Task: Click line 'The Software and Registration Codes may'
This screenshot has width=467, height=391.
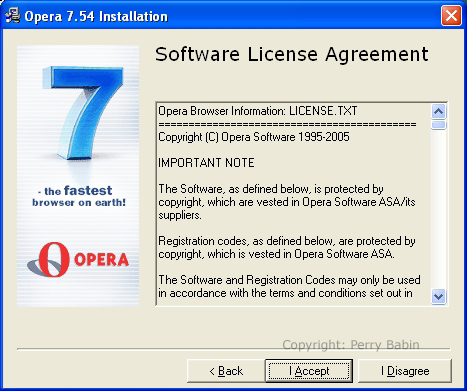Action: click(x=289, y=280)
